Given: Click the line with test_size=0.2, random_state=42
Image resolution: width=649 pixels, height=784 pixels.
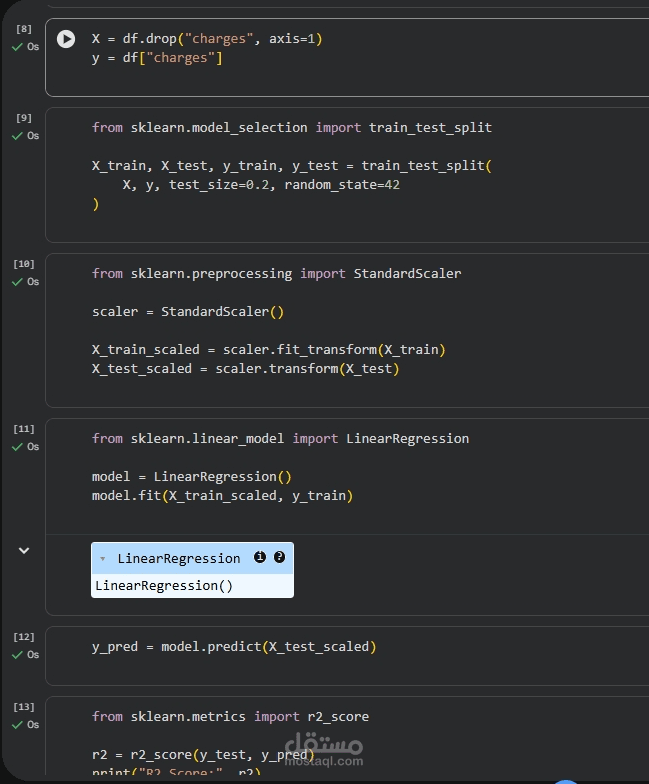Looking at the screenshot, I should click(x=261, y=185).
